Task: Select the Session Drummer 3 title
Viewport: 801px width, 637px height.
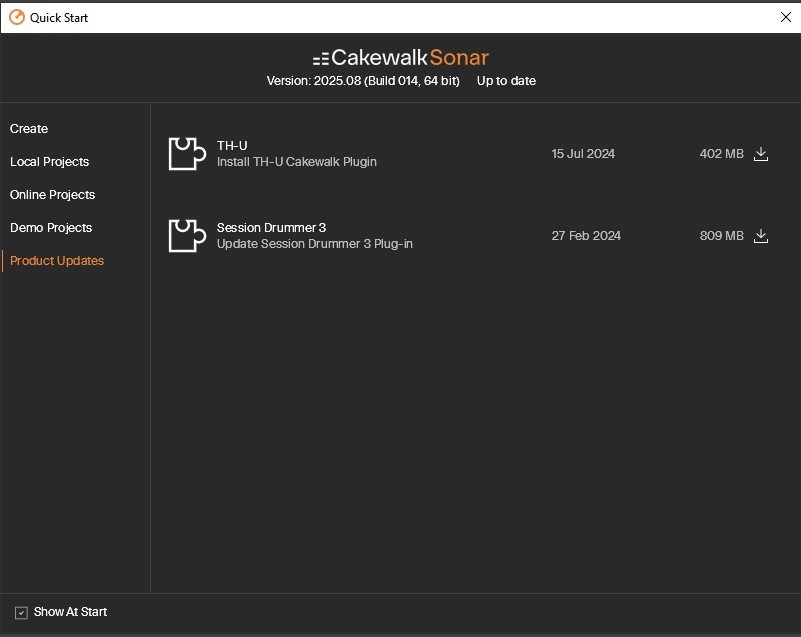Action: pyautogui.click(x=271, y=227)
